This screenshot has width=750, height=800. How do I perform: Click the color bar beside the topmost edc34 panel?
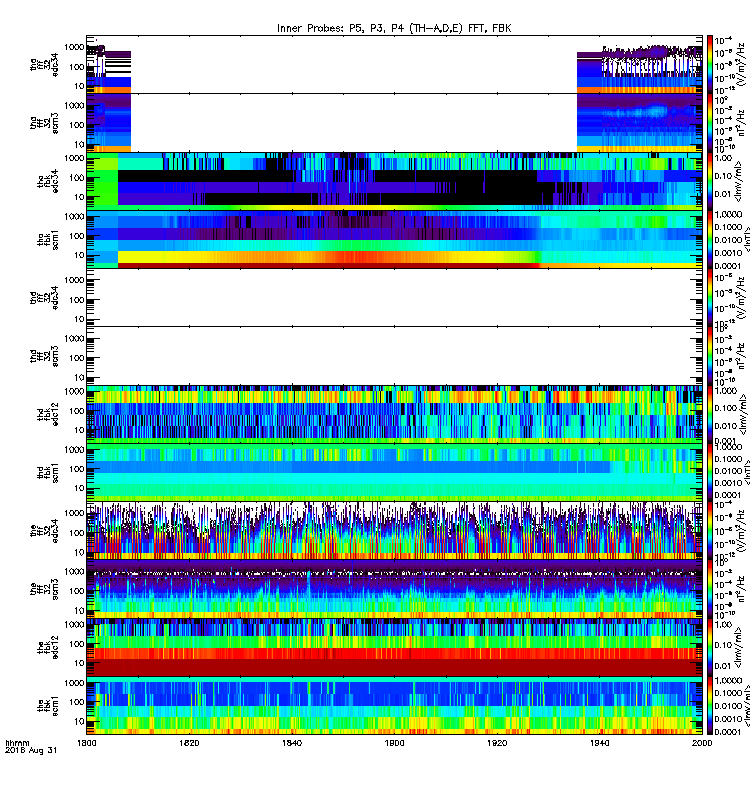pyautogui.click(x=710, y=64)
